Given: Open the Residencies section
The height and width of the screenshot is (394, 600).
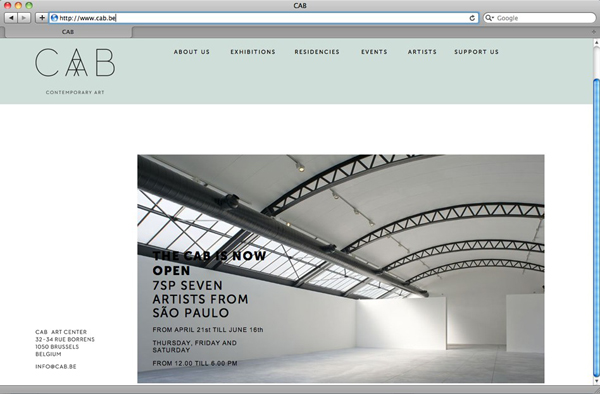Looking at the screenshot, I should (x=317, y=52).
